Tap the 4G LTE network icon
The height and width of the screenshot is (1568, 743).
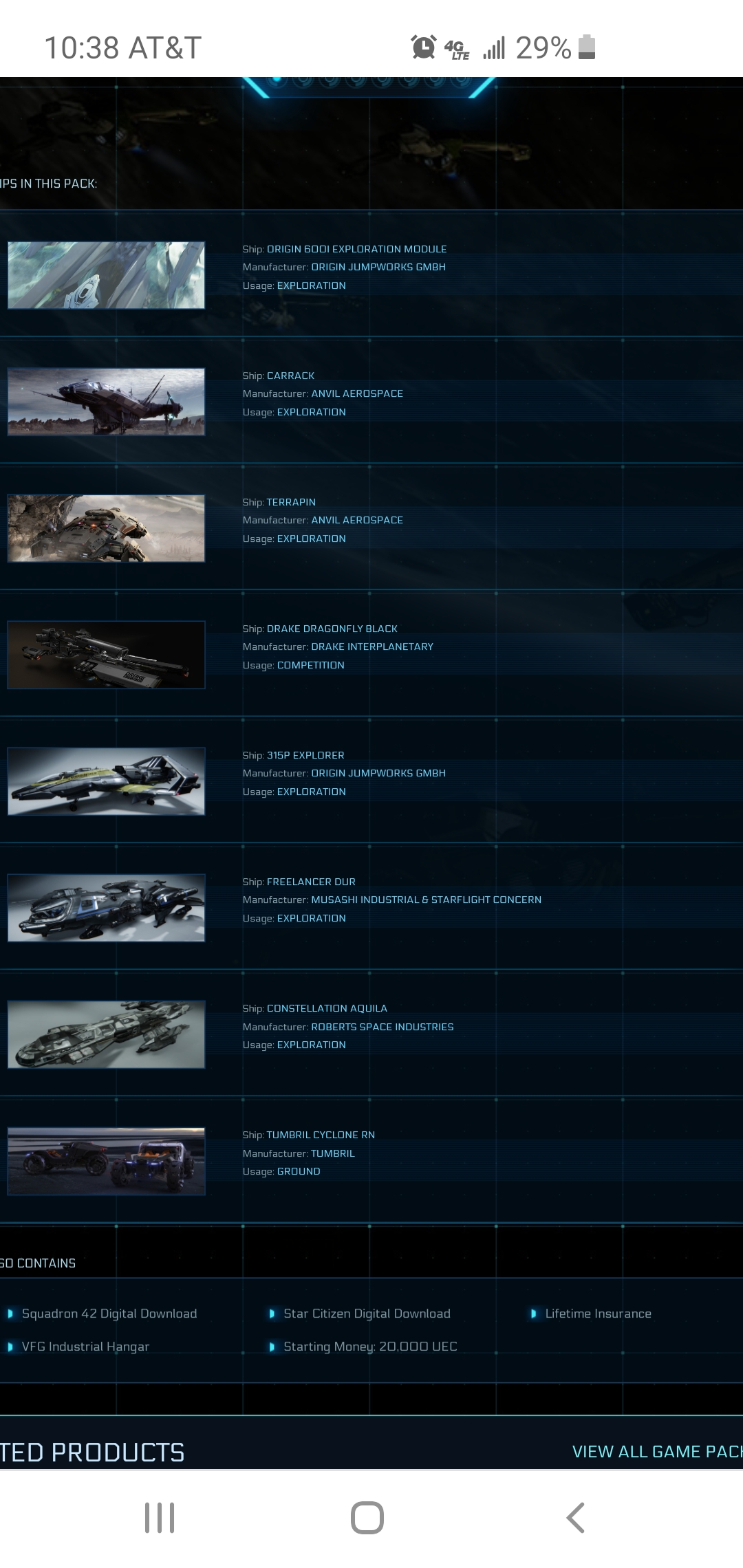457,49
